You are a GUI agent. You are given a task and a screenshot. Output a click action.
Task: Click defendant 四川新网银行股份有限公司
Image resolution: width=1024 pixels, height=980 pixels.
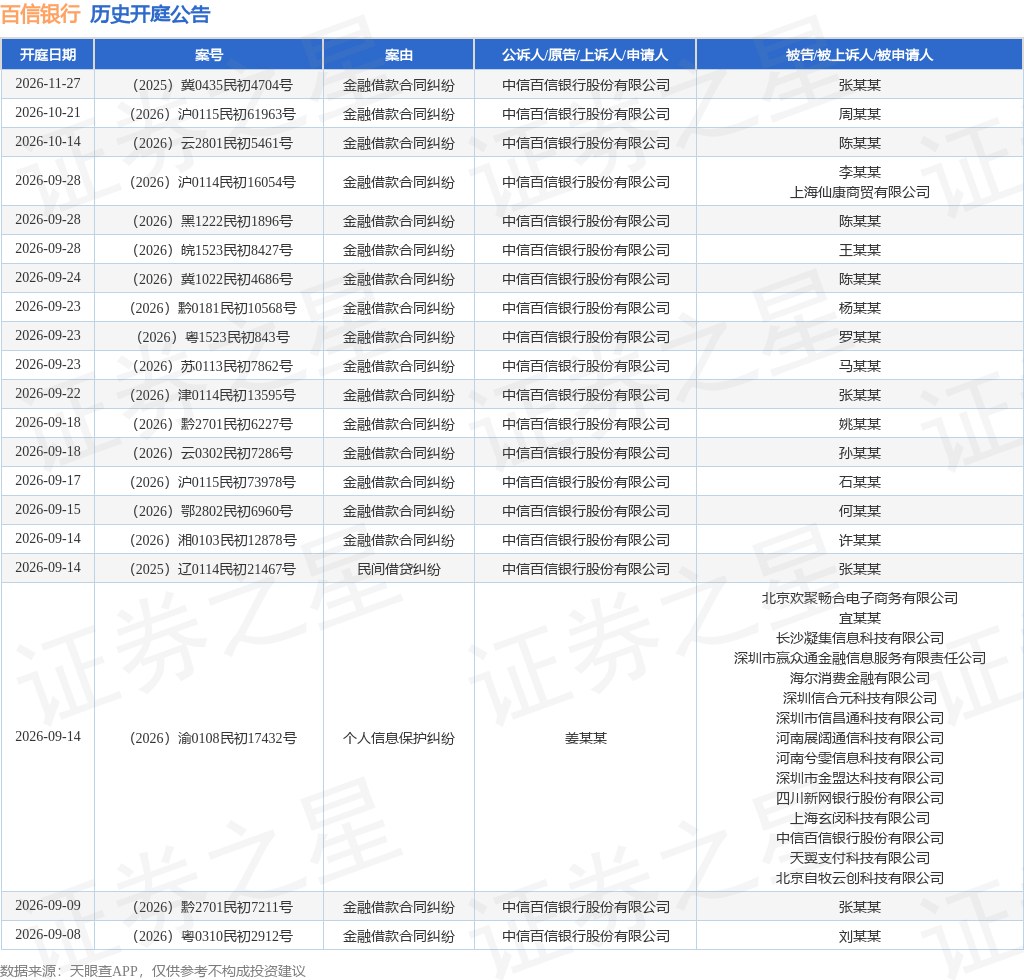tap(859, 798)
